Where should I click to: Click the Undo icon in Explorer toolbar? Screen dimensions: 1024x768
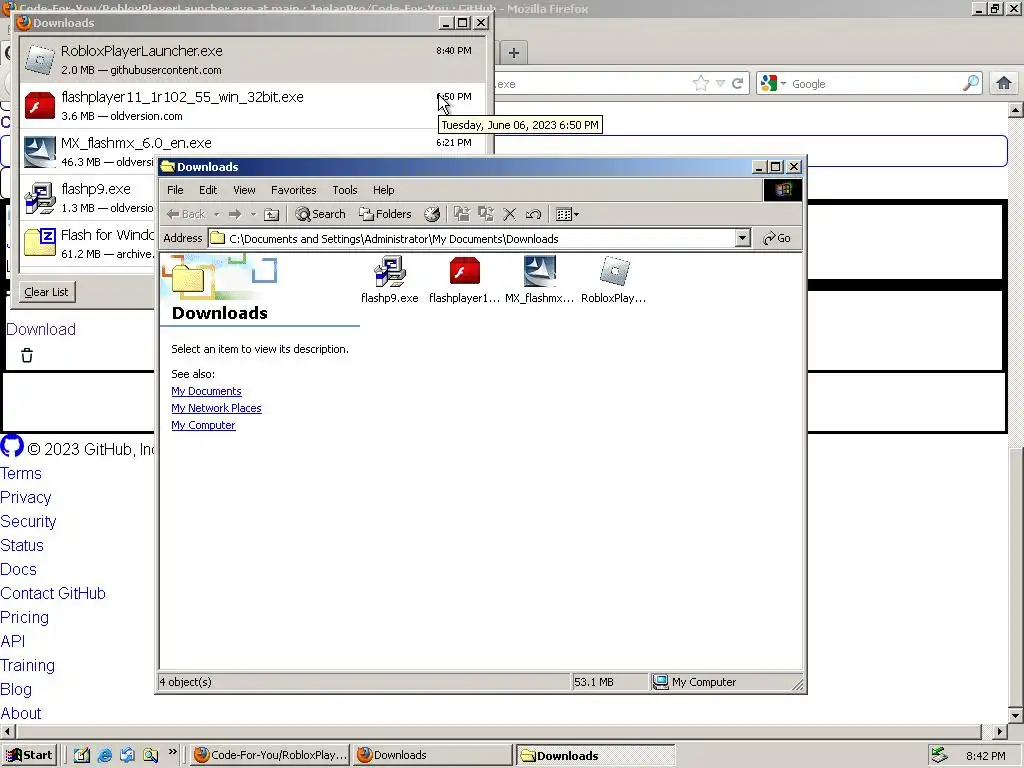tap(533, 214)
